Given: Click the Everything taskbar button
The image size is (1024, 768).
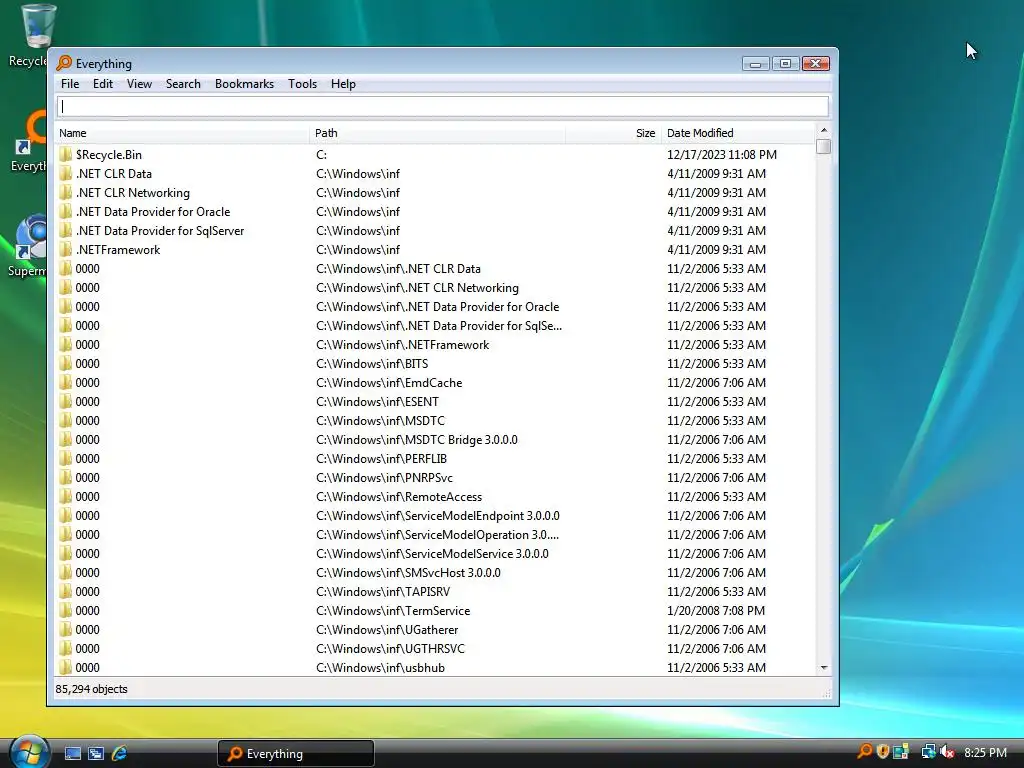Looking at the screenshot, I should pyautogui.click(x=296, y=754).
